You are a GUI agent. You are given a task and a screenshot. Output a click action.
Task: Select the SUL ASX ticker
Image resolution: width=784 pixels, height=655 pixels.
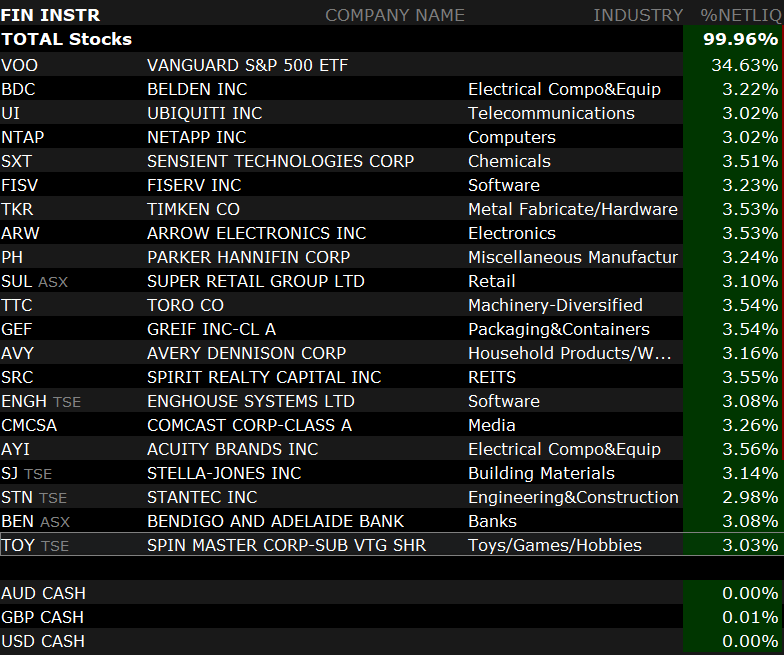(34, 281)
